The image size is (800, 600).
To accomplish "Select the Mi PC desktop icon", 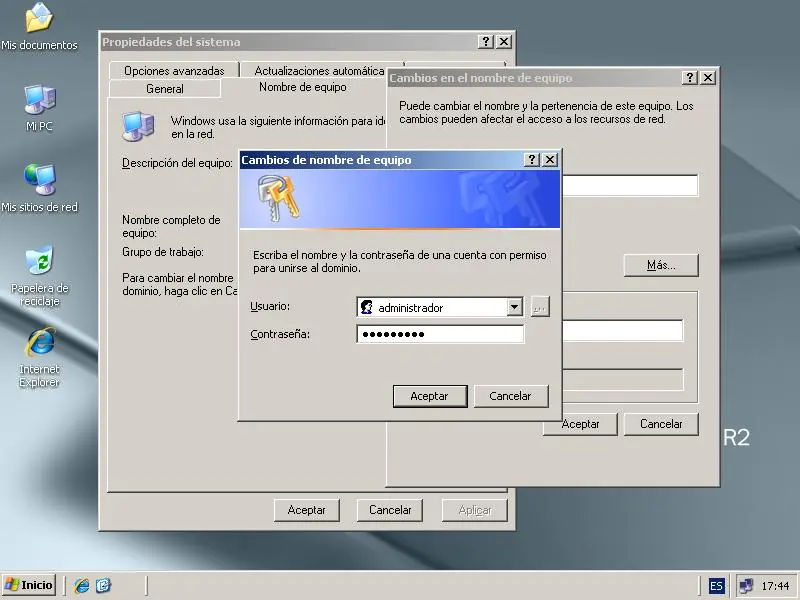I will click(39, 108).
